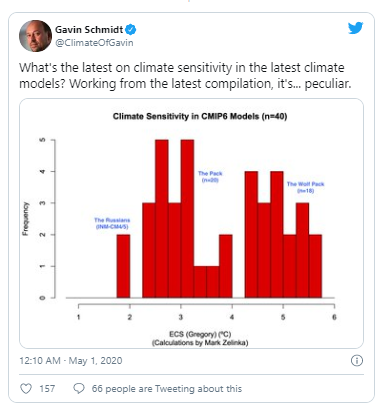Image resolution: width=382 pixels, height=411 pixels.
Task: Open the CMIP6 histogram chart image
Action: (x=191, y=223)
